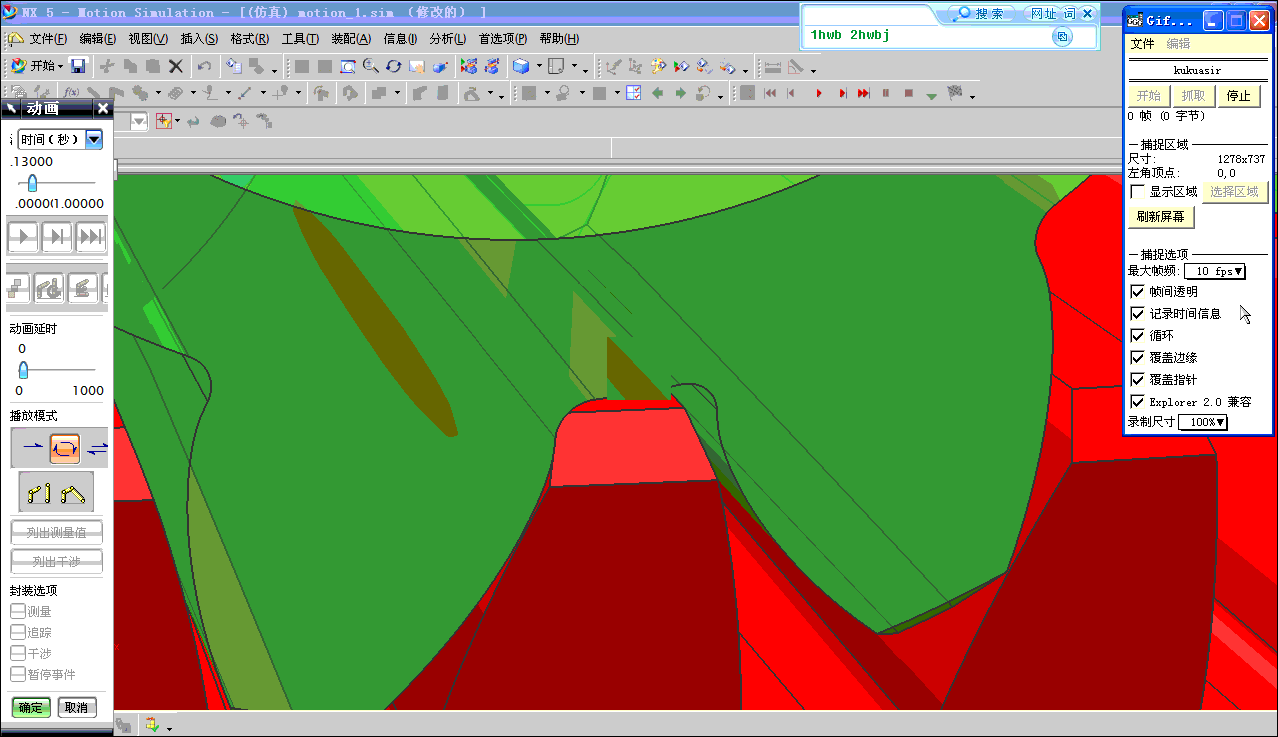Viewport: 1278px width, 737px height.
Task: Click the 停止 button in Gif window
Action: 1238,96
